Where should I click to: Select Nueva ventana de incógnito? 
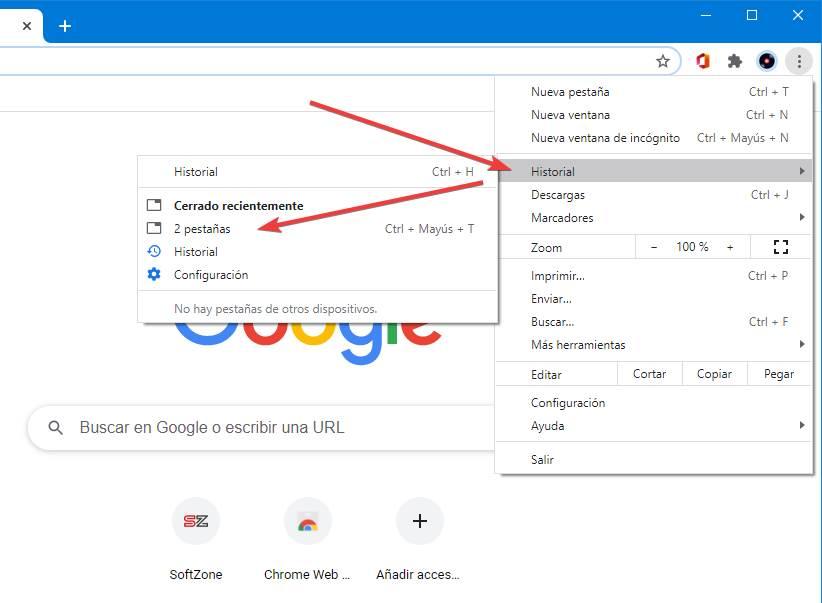tap(605, 138)
